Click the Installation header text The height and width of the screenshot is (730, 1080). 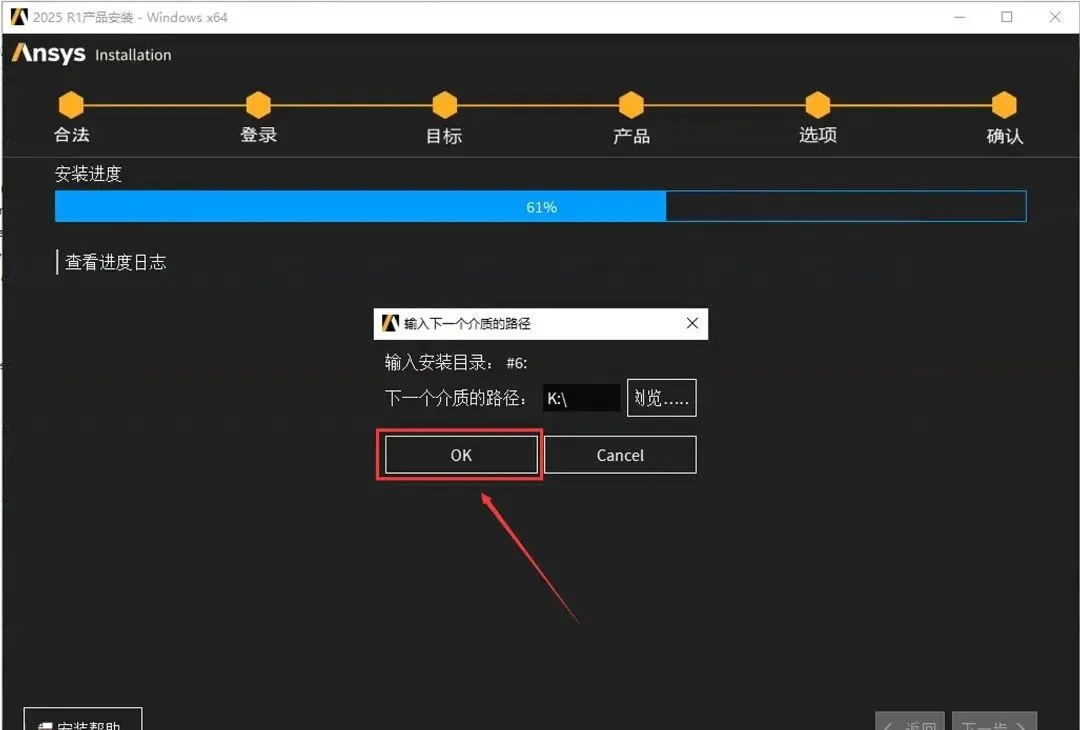(133, 55)
